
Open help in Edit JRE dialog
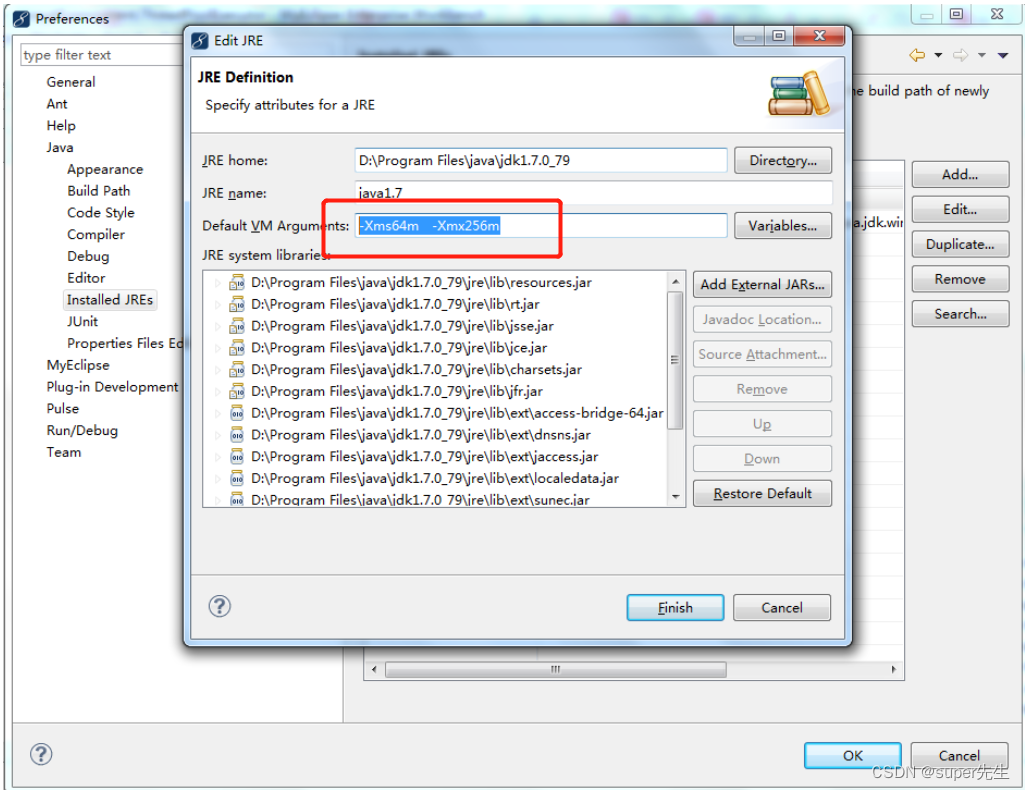coord(220,606)
